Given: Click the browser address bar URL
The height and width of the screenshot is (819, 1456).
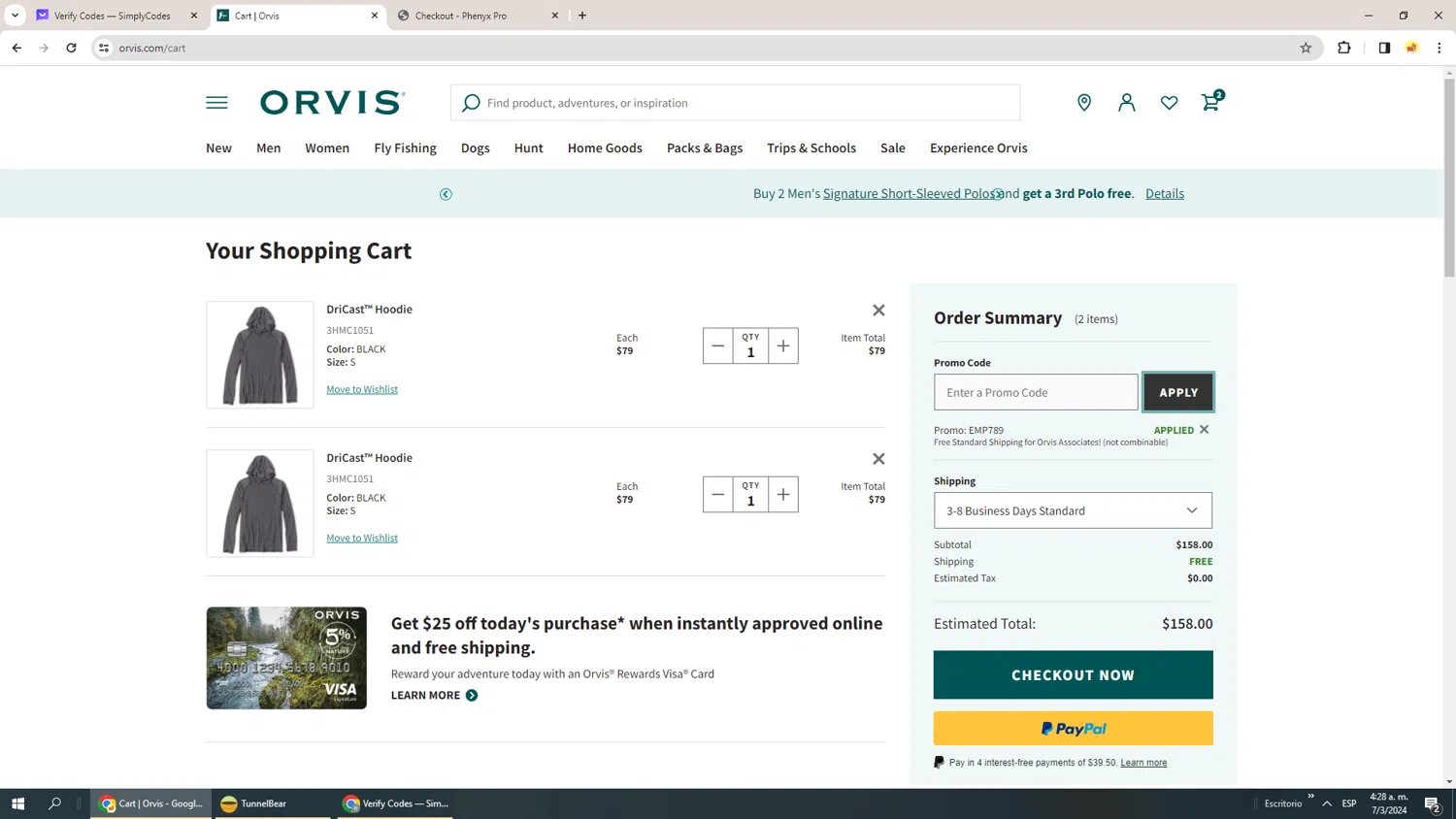Looking at the screenshot, I should [152, 48].
